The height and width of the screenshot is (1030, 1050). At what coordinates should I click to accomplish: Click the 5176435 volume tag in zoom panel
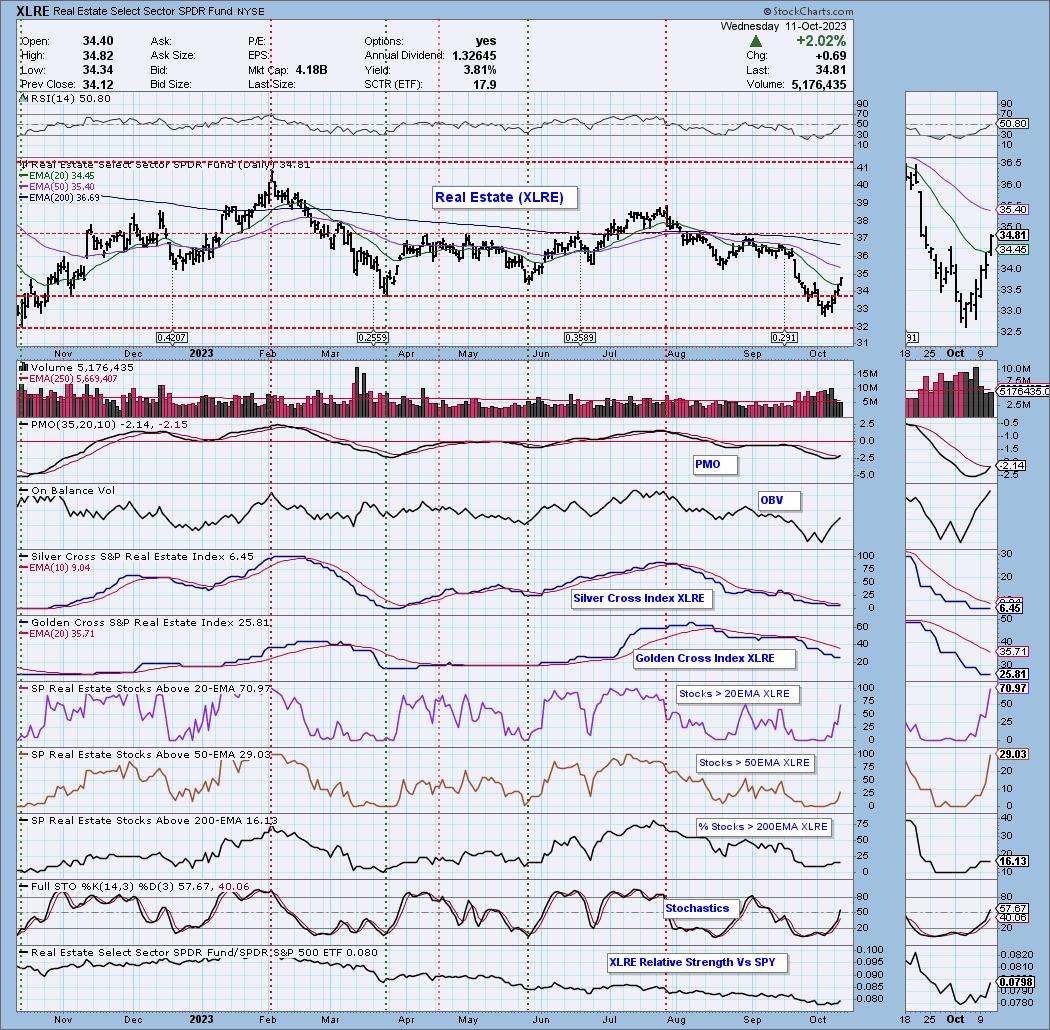pos(1023,391)
